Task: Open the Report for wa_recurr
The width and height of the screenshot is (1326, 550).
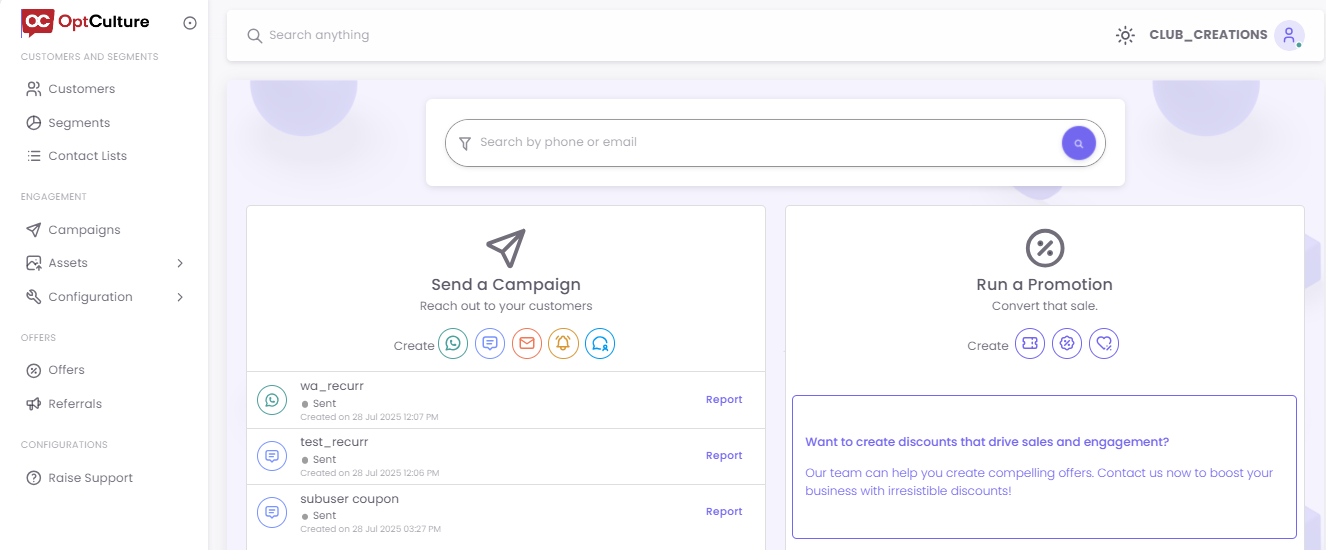Action: coord(724,400)
